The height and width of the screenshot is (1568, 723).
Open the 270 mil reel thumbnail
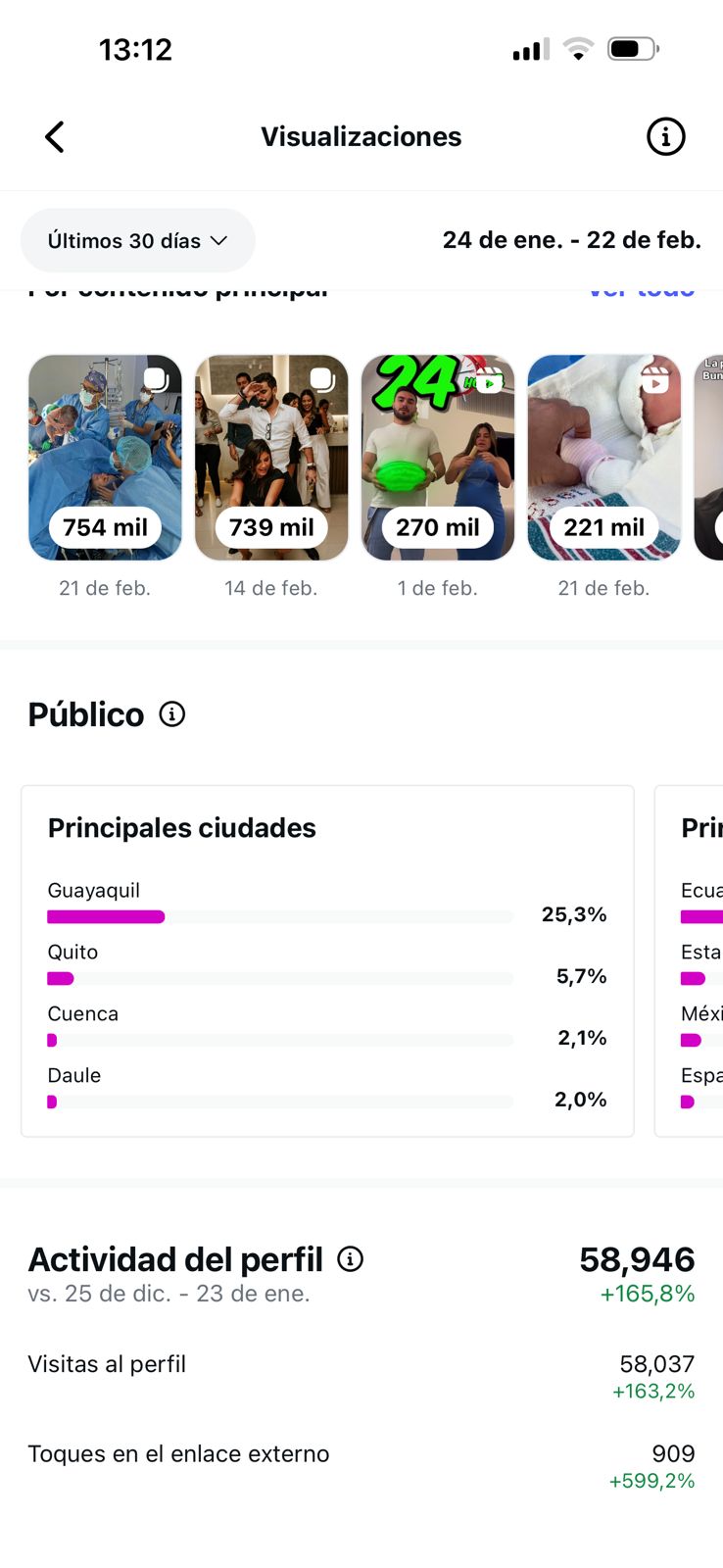[x=438, y=458]
